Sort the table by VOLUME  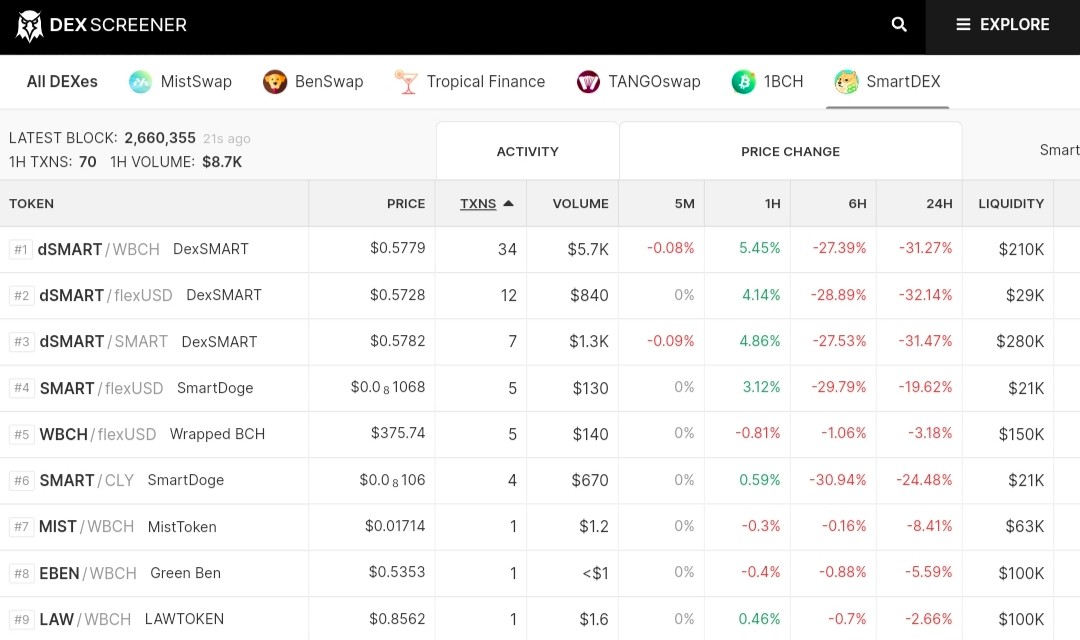(x=580, y=204)
